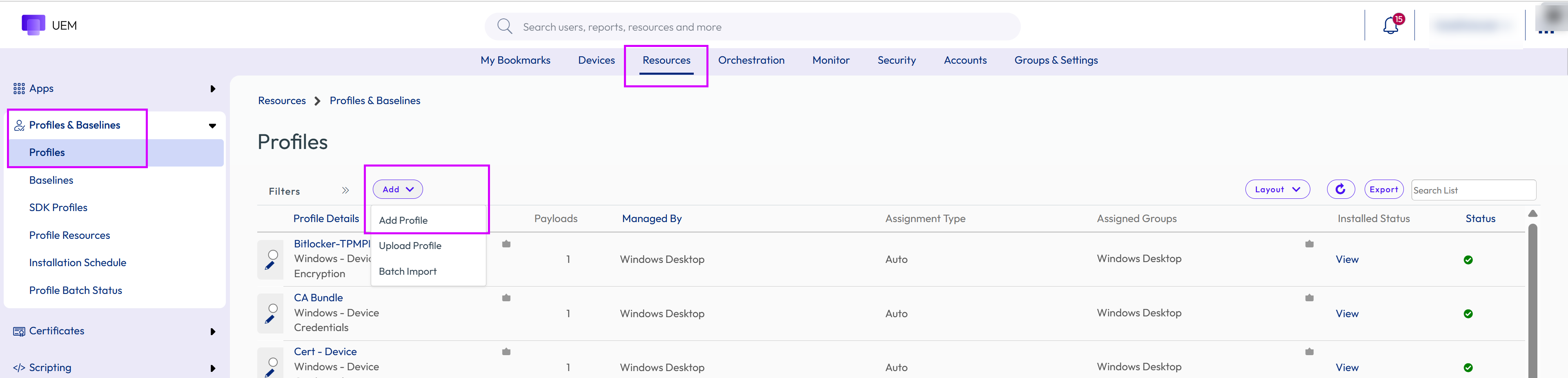Switch to Devices tab

coord(596,60)
